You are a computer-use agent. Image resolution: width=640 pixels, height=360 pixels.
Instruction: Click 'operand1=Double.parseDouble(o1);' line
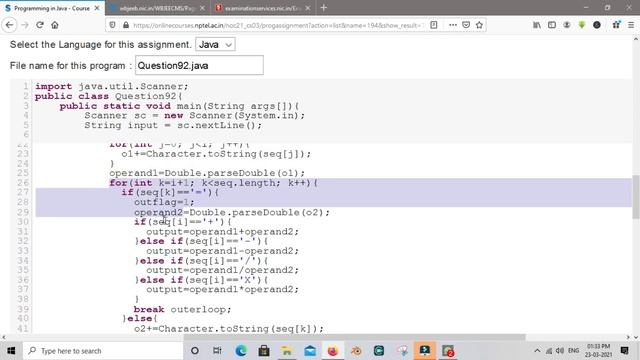(207, 173)
